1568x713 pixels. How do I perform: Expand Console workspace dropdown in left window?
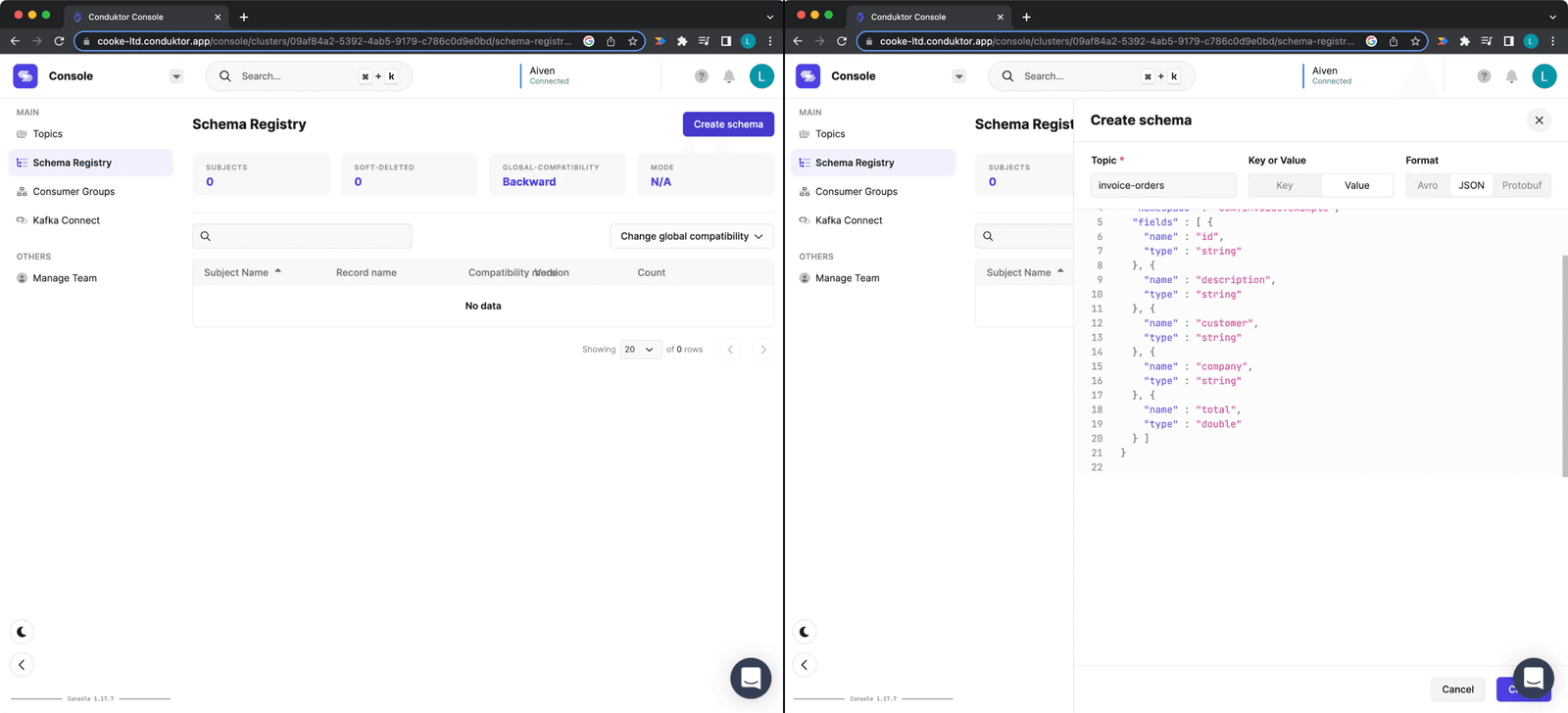(x=176, y=76)
